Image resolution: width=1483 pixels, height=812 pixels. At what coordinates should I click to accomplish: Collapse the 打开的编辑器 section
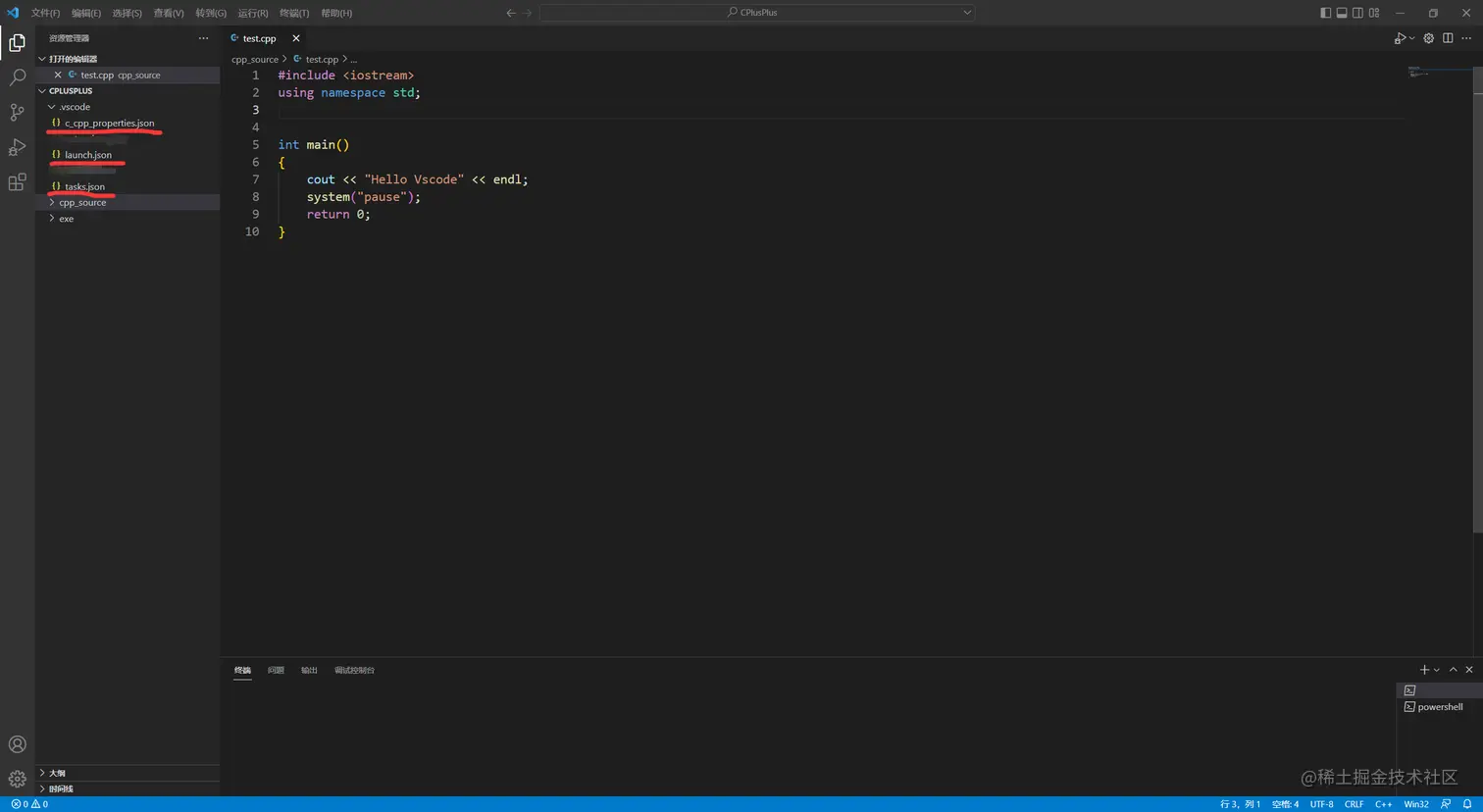coord(128,59)
